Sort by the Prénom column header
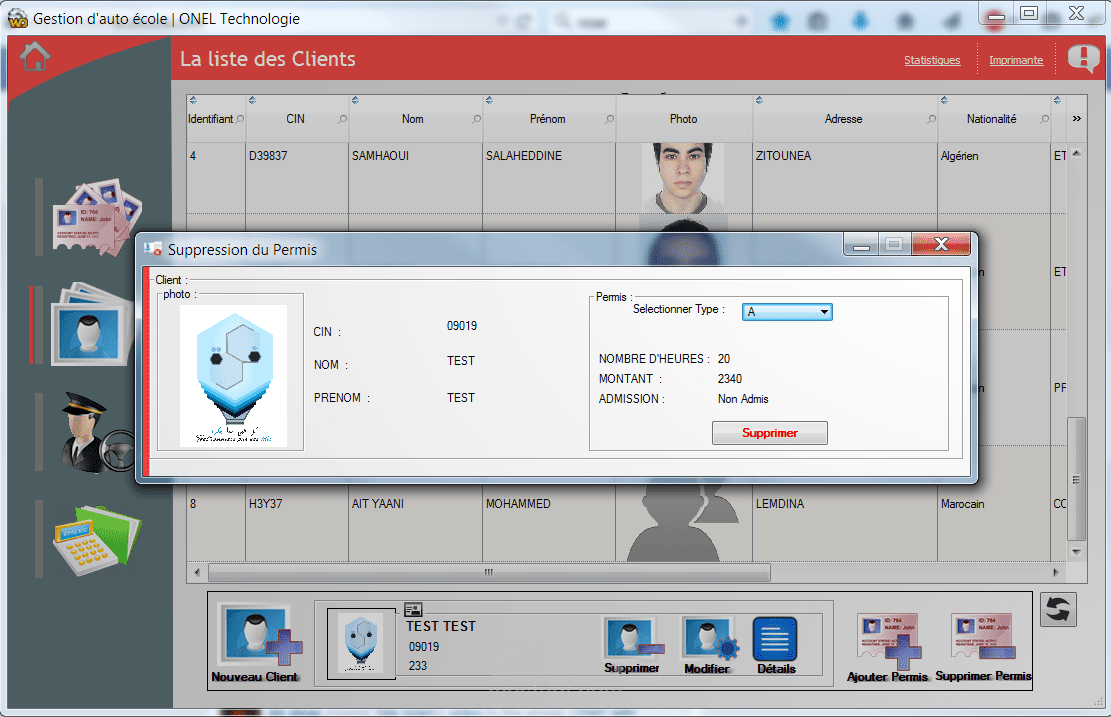The width and height of the screenshot is (1111, 717). click(548, 119)
